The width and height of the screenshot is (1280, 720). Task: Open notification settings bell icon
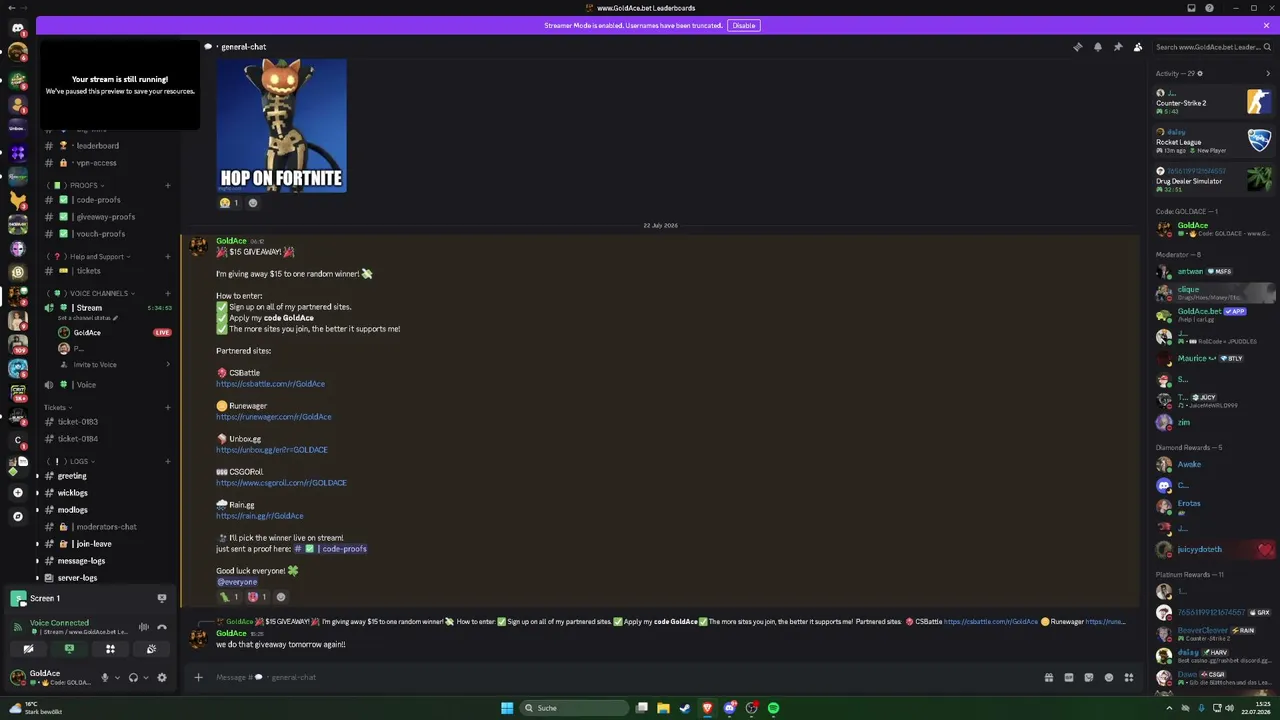point(1097,47)
